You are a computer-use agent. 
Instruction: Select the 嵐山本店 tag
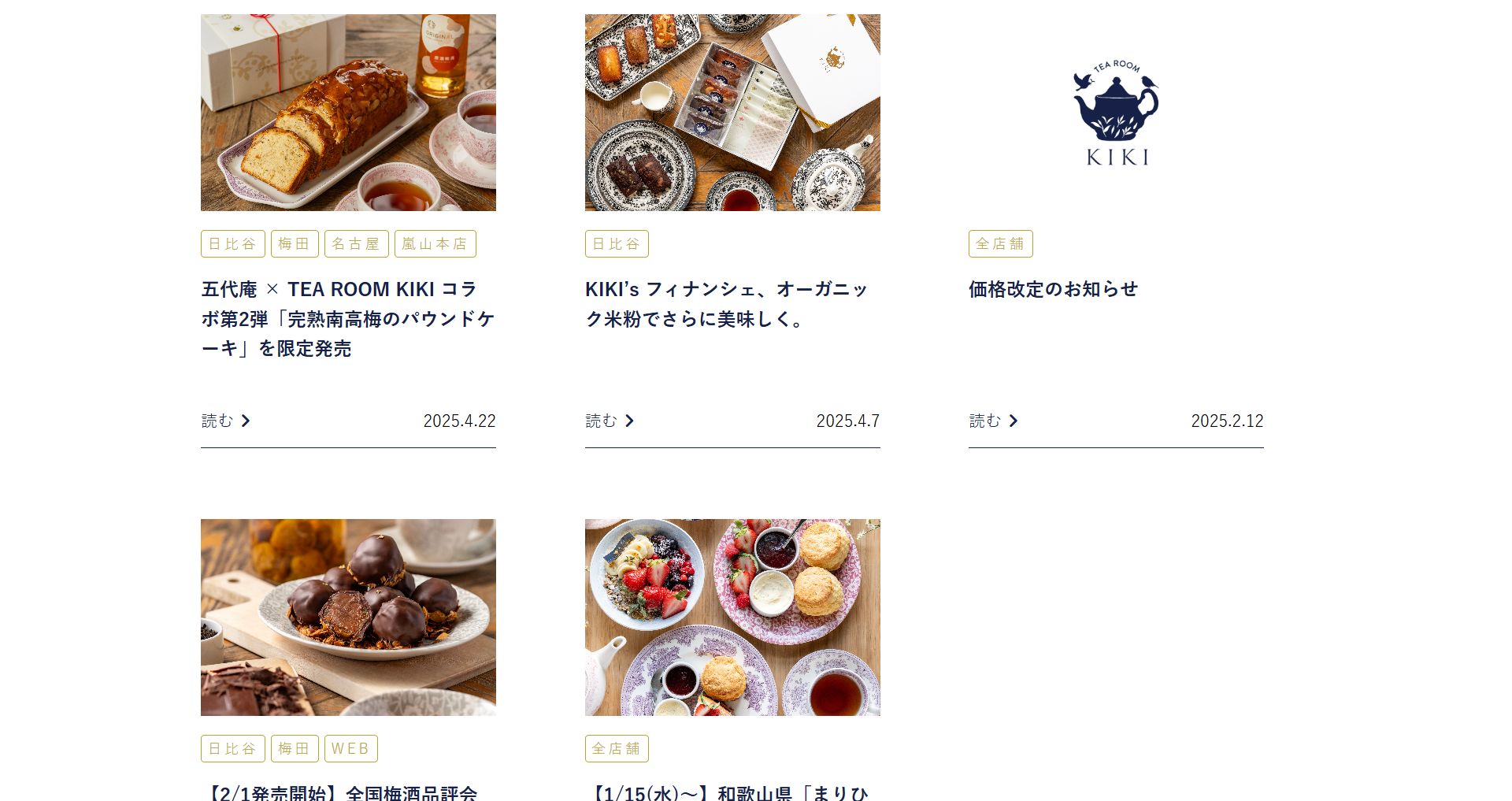coord(435,244)
